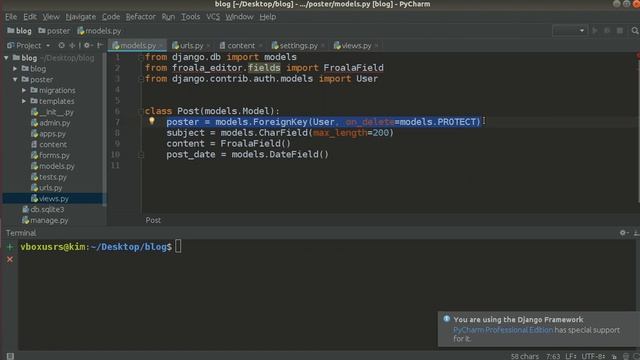The height and width of the screenshot is (360, 640).
Task: Select __init__.py in project tree
Action: coord(53,112)
